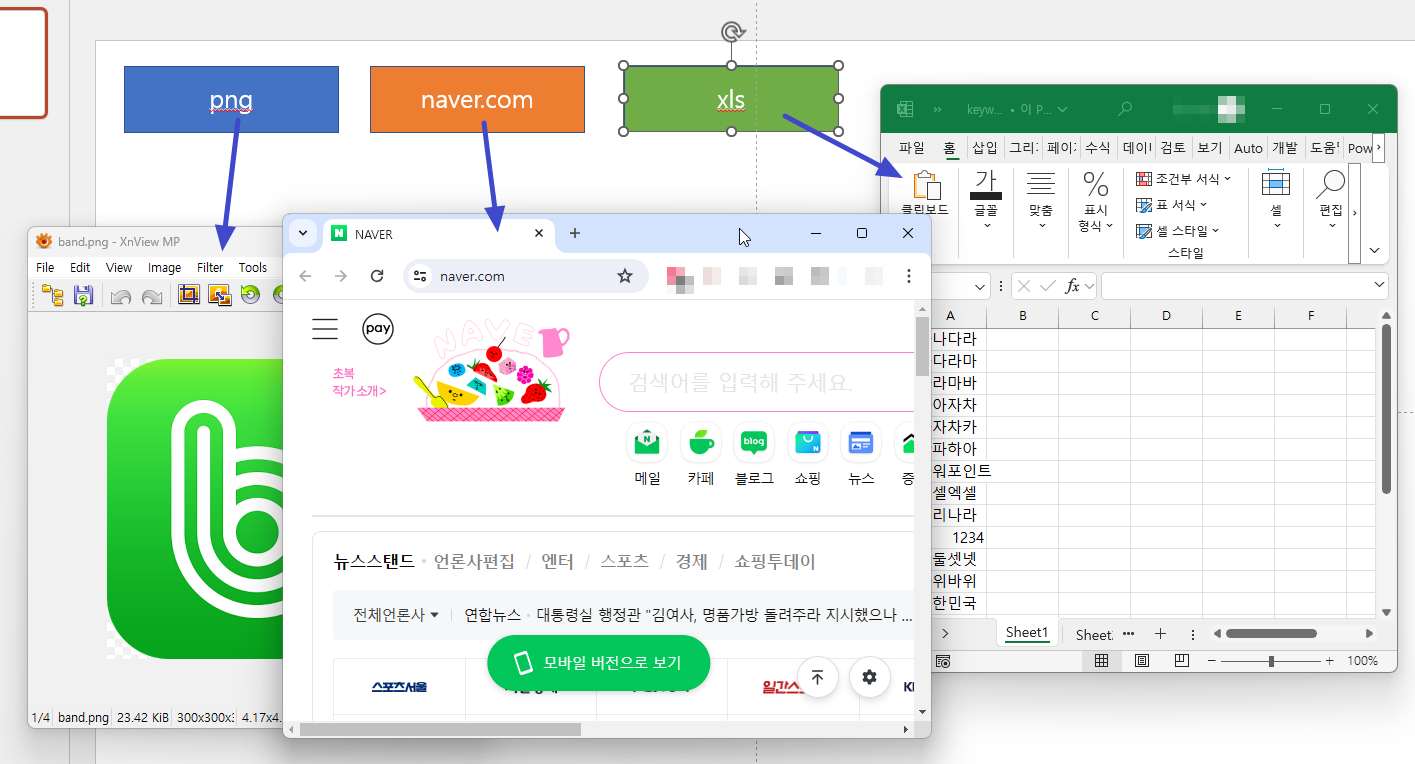Open the 전체언론사 dropdown on Naver
Viewport: 1415px width, 764px height.
pos(396,614)
